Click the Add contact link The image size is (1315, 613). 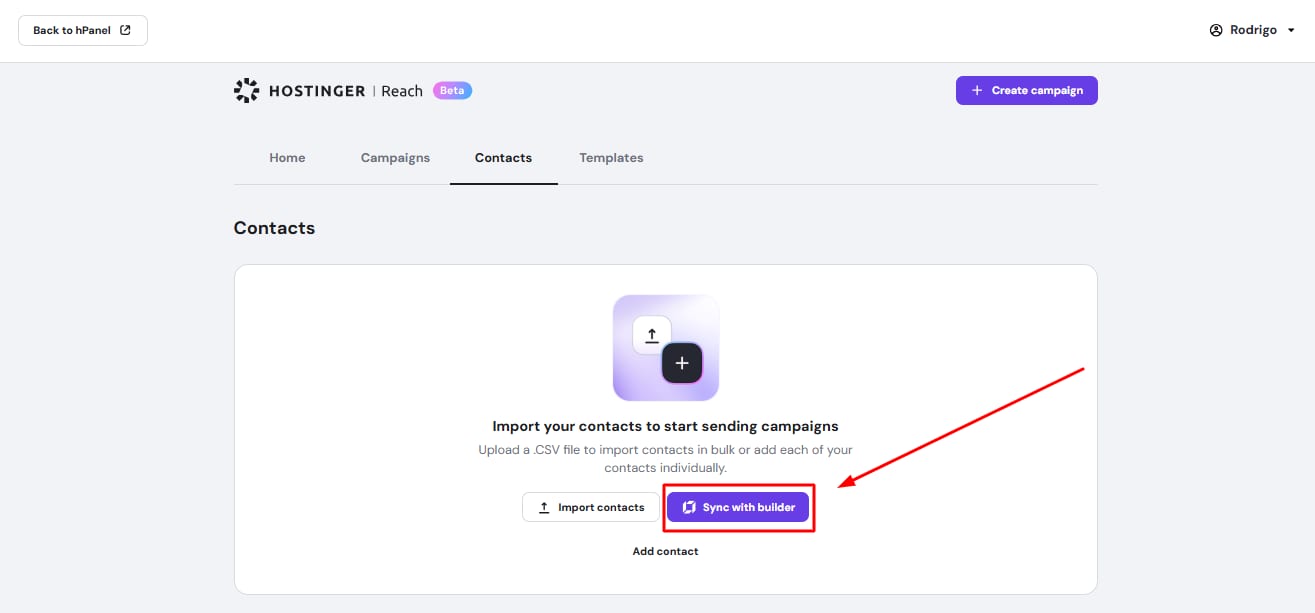coord(665,551)
